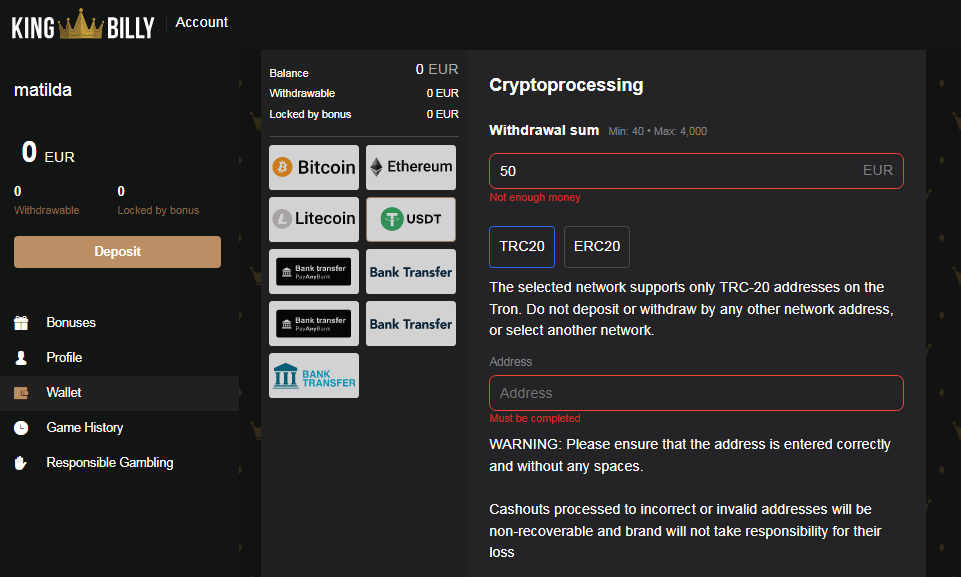Image resolution: width=961 pixels, height=577 pixels.
Task: Click the gift icon beside Bonuses
Action: click(21, 323)
